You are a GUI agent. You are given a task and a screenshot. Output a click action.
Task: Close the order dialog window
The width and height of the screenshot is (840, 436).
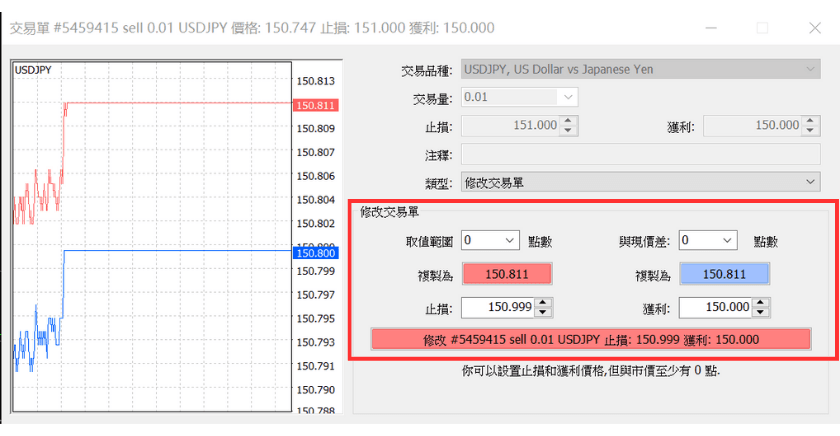tap(814, 28)
